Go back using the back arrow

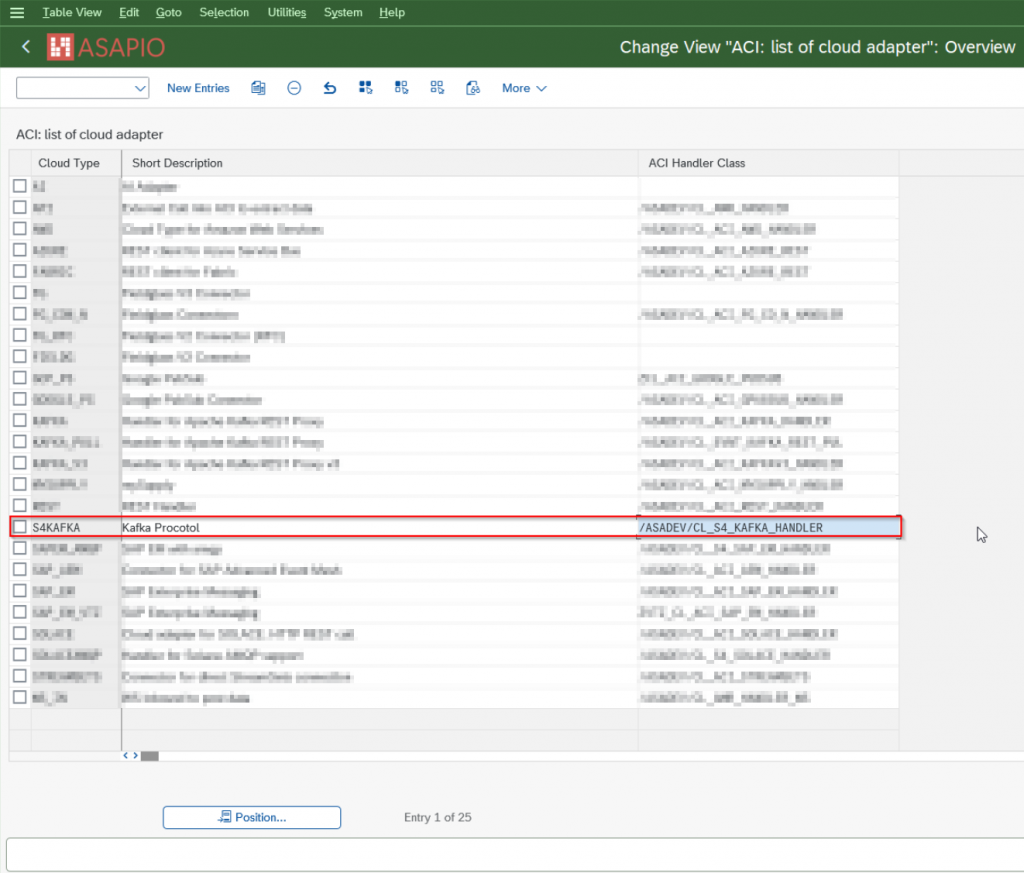point(26,47)
